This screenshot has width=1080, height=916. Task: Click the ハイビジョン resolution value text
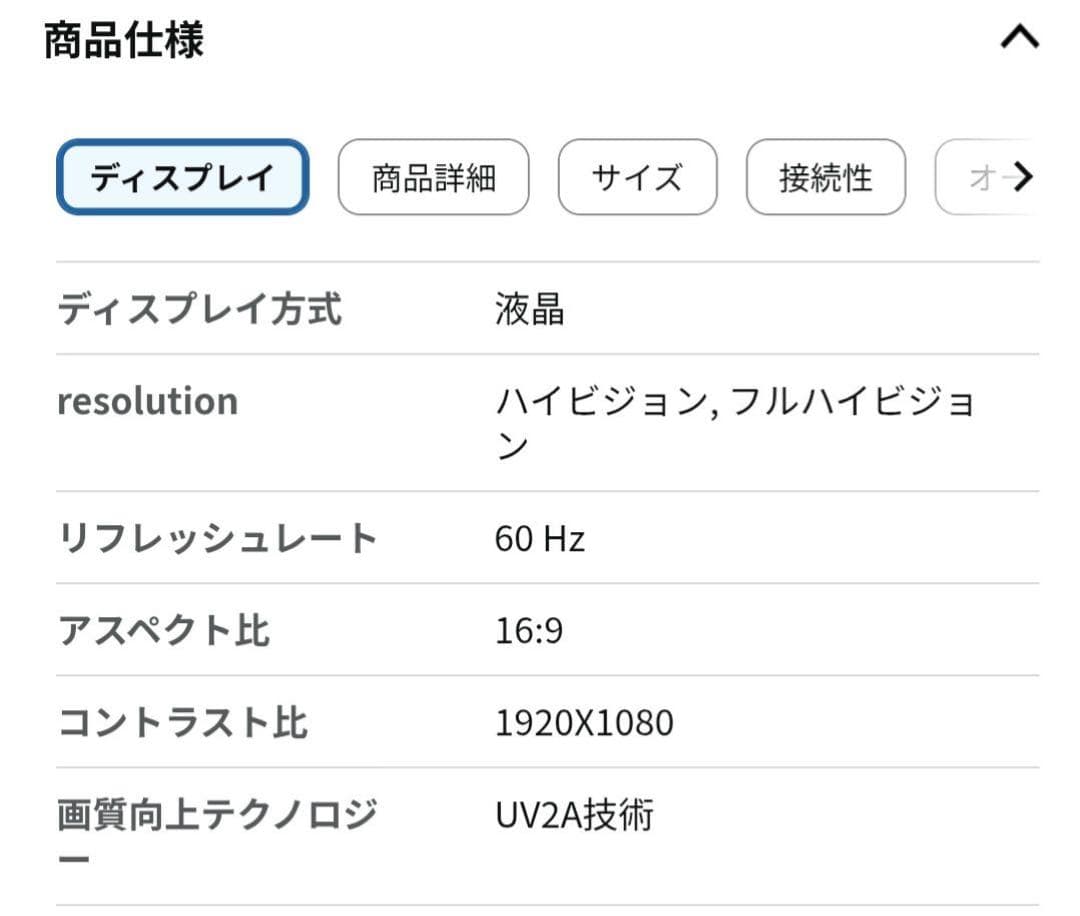(738, 401)
